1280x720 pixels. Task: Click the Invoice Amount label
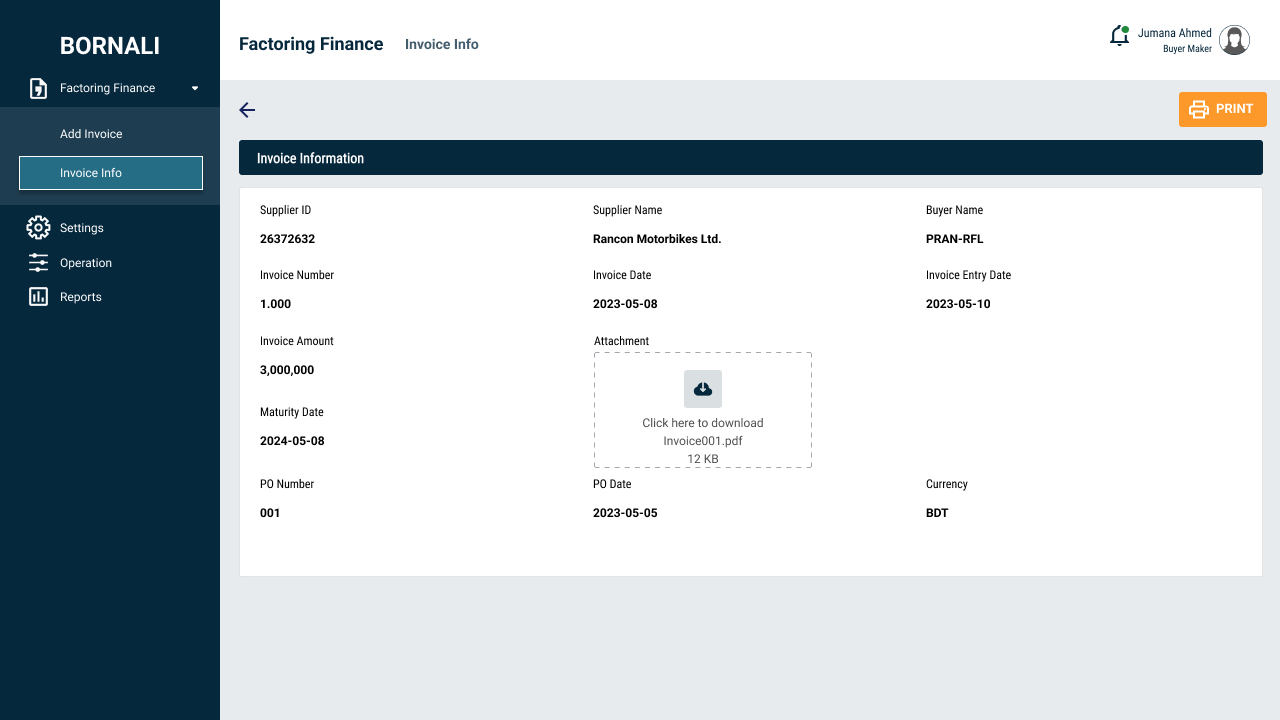coord(297,341)
